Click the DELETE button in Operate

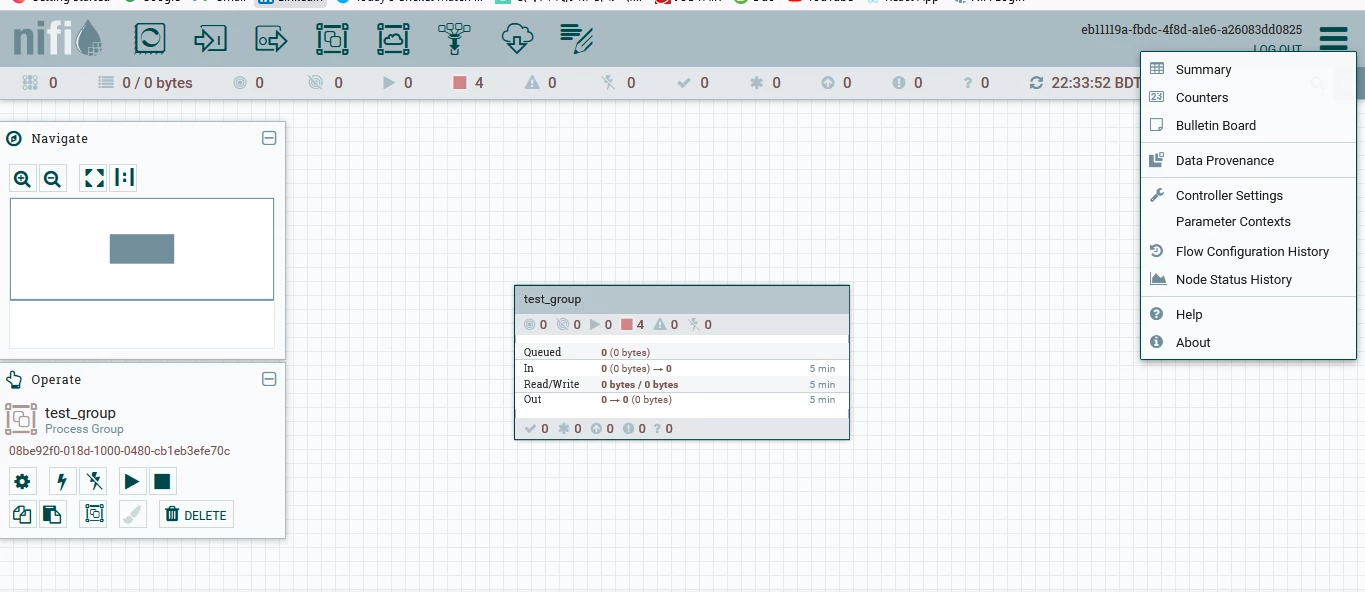196,515
